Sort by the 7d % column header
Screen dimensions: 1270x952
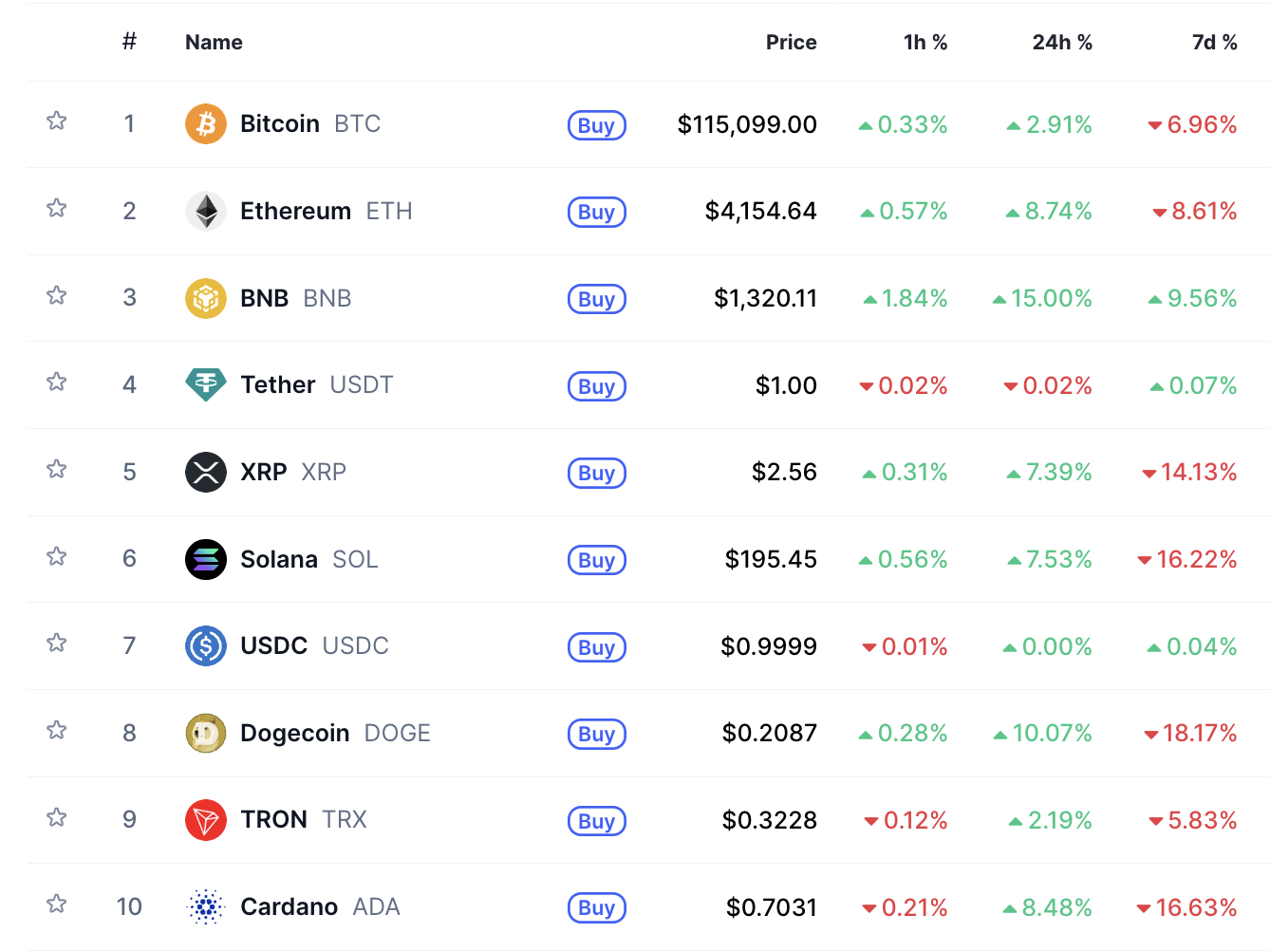click(1214, 43)
